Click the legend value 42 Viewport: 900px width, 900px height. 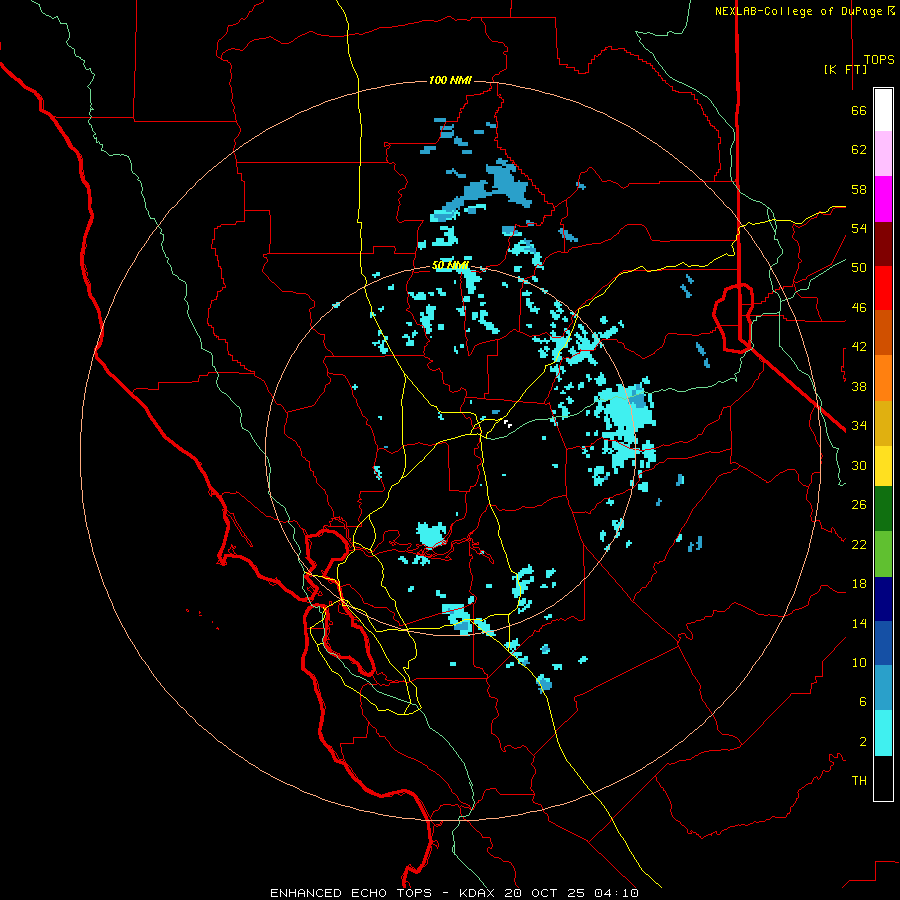[859, 347]
